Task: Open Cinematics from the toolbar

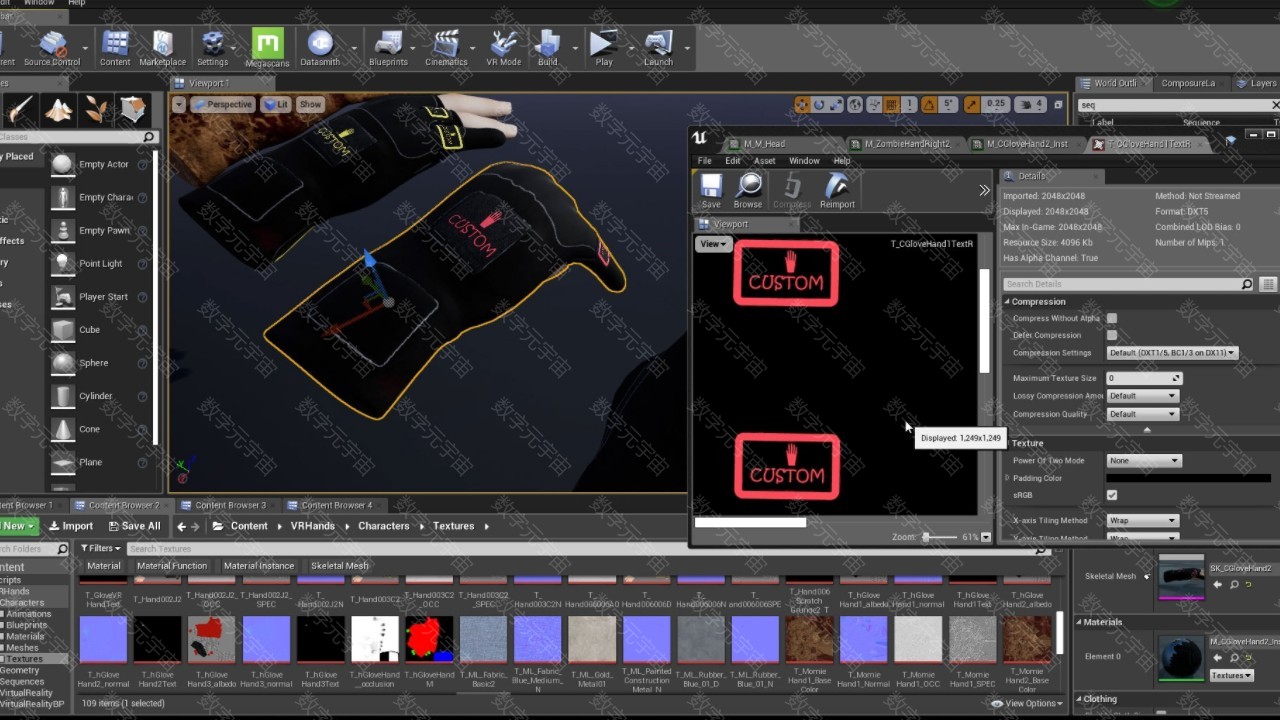Action: (446, 47)
